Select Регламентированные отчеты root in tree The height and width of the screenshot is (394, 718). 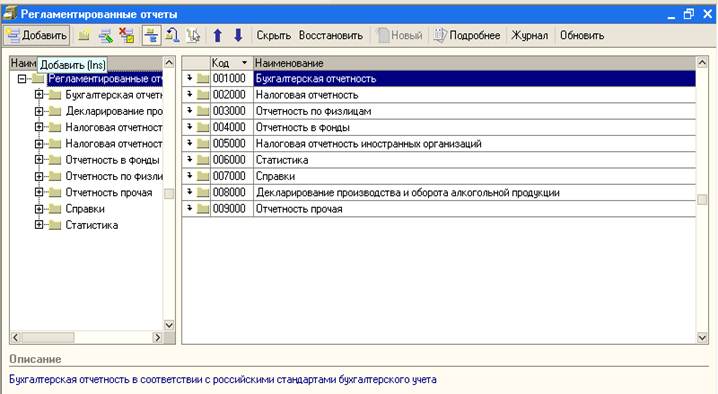tap(105, 79)
